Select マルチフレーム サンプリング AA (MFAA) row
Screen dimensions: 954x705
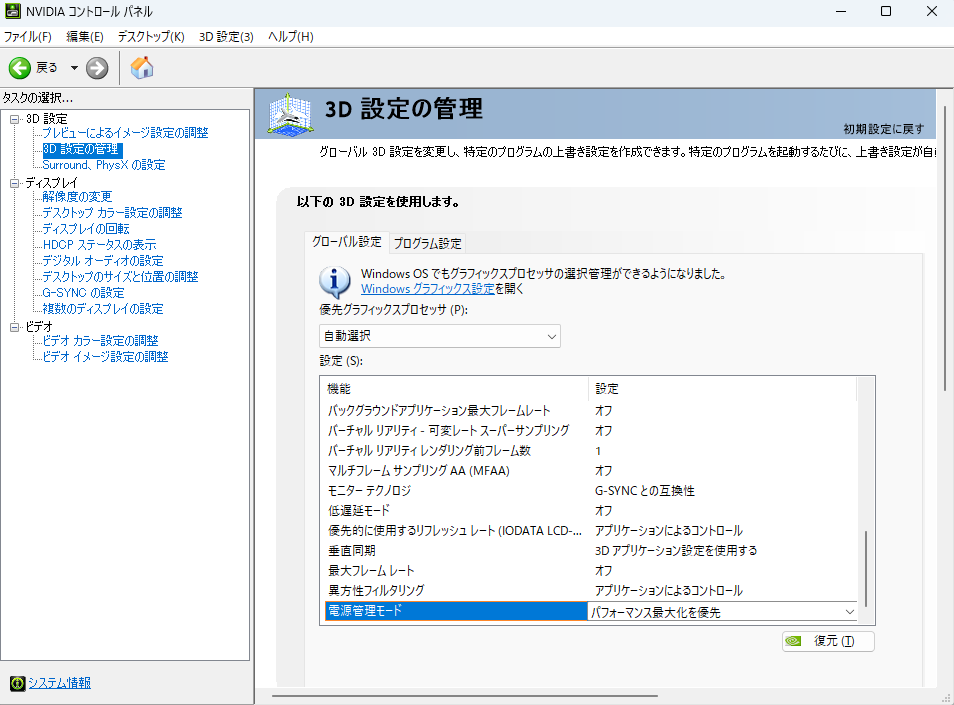590,471
